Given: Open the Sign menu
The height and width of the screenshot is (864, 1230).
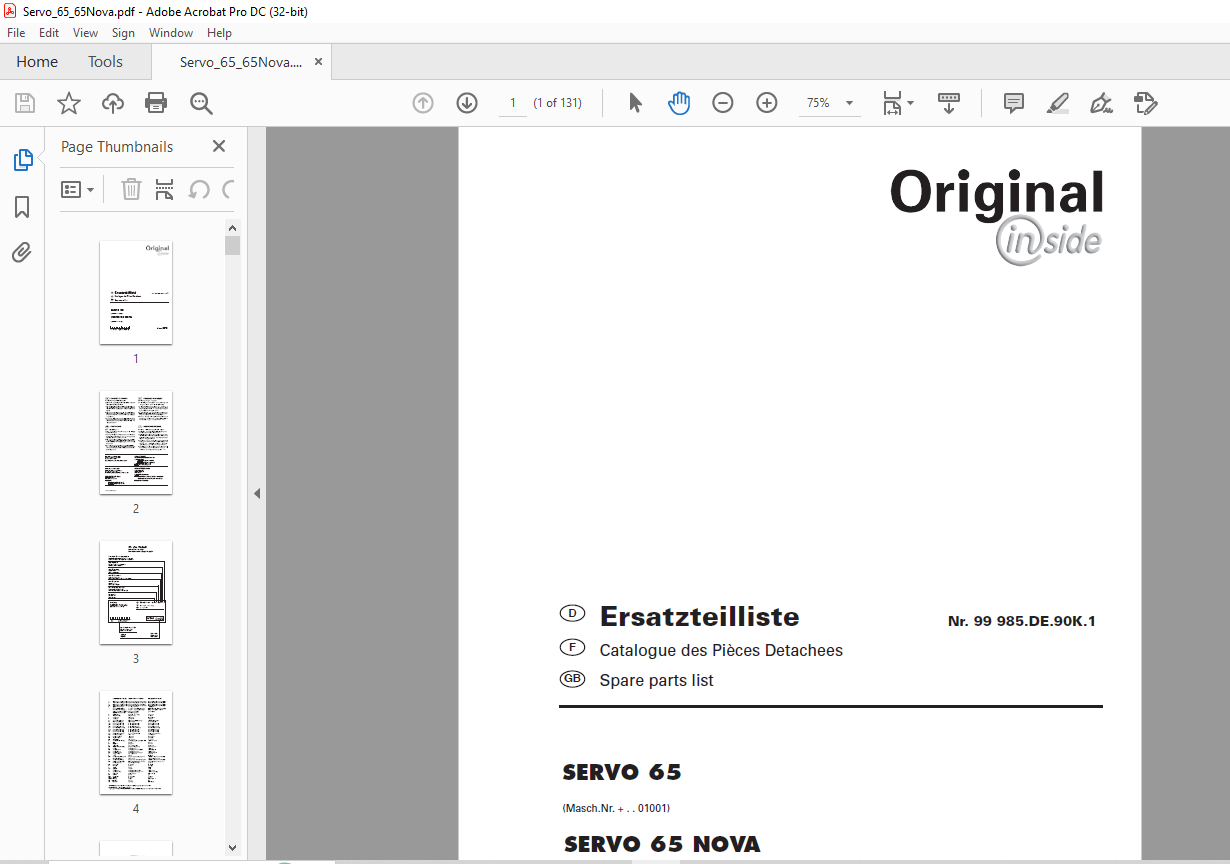Looking at the screenshot, I should click(123, 33).
